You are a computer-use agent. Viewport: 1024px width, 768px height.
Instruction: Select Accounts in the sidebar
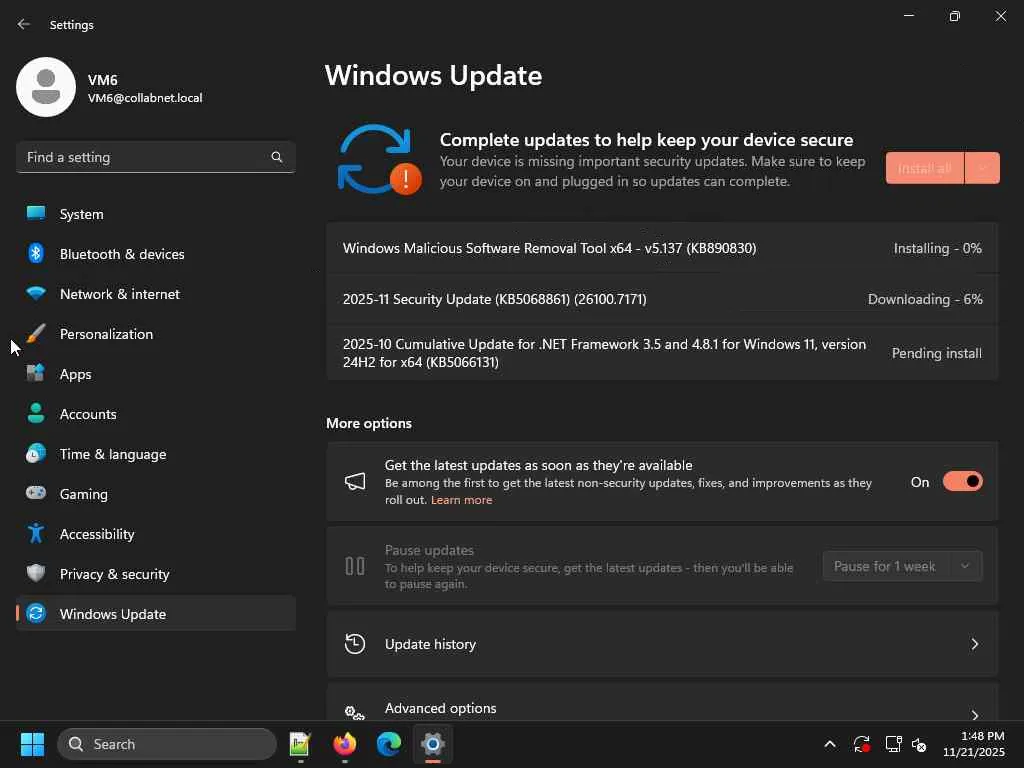coord(156,413)
